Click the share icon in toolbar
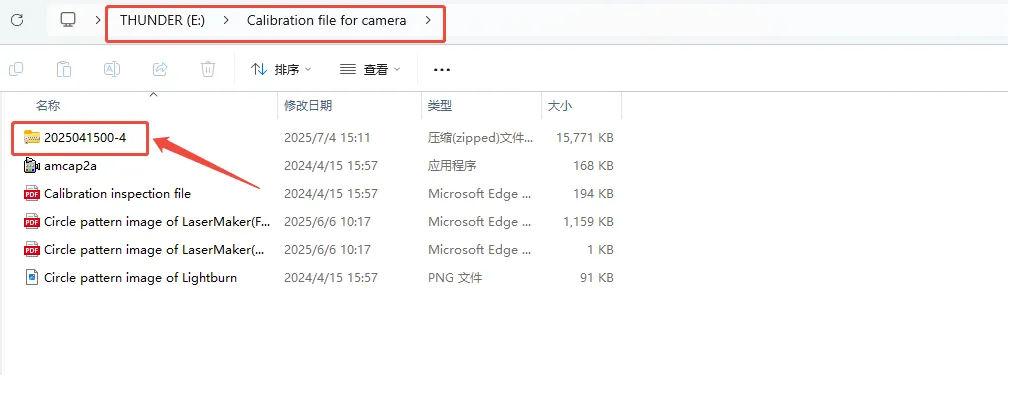This screenshot has width=1010, height=403. coord(160,69)
